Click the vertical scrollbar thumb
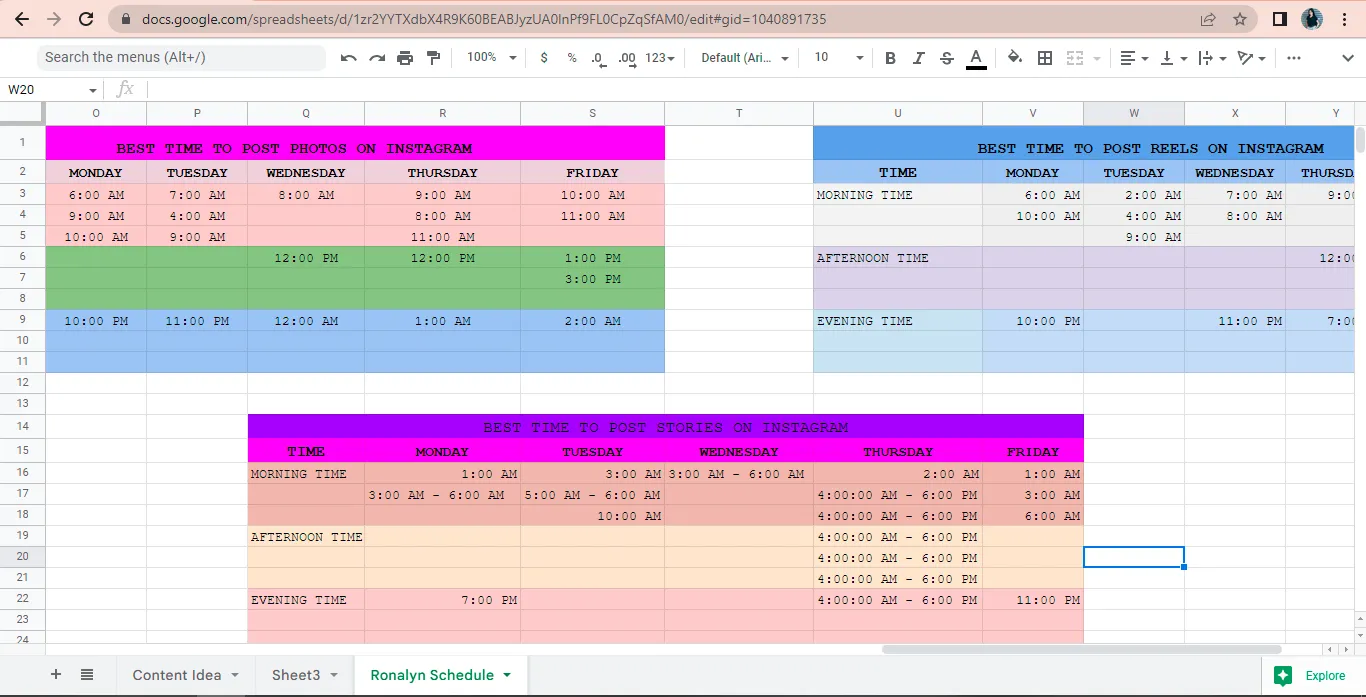This screenshot has height=697, width=1366. coord(1360,140)
